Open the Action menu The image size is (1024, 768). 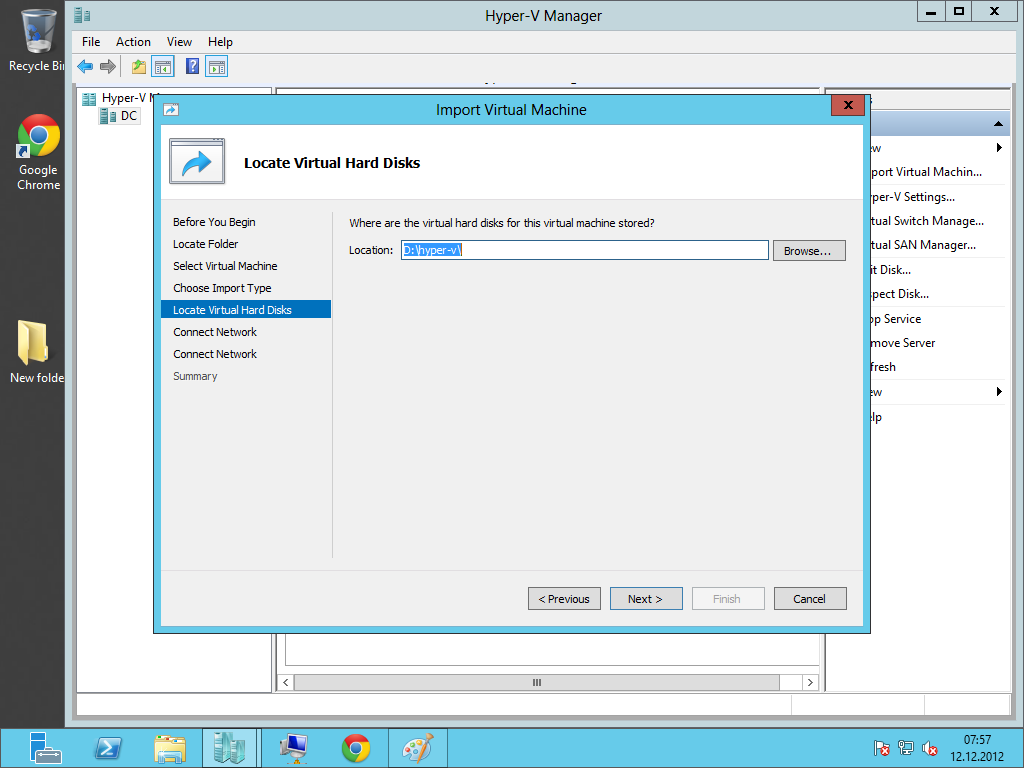[x=133, y=42]
